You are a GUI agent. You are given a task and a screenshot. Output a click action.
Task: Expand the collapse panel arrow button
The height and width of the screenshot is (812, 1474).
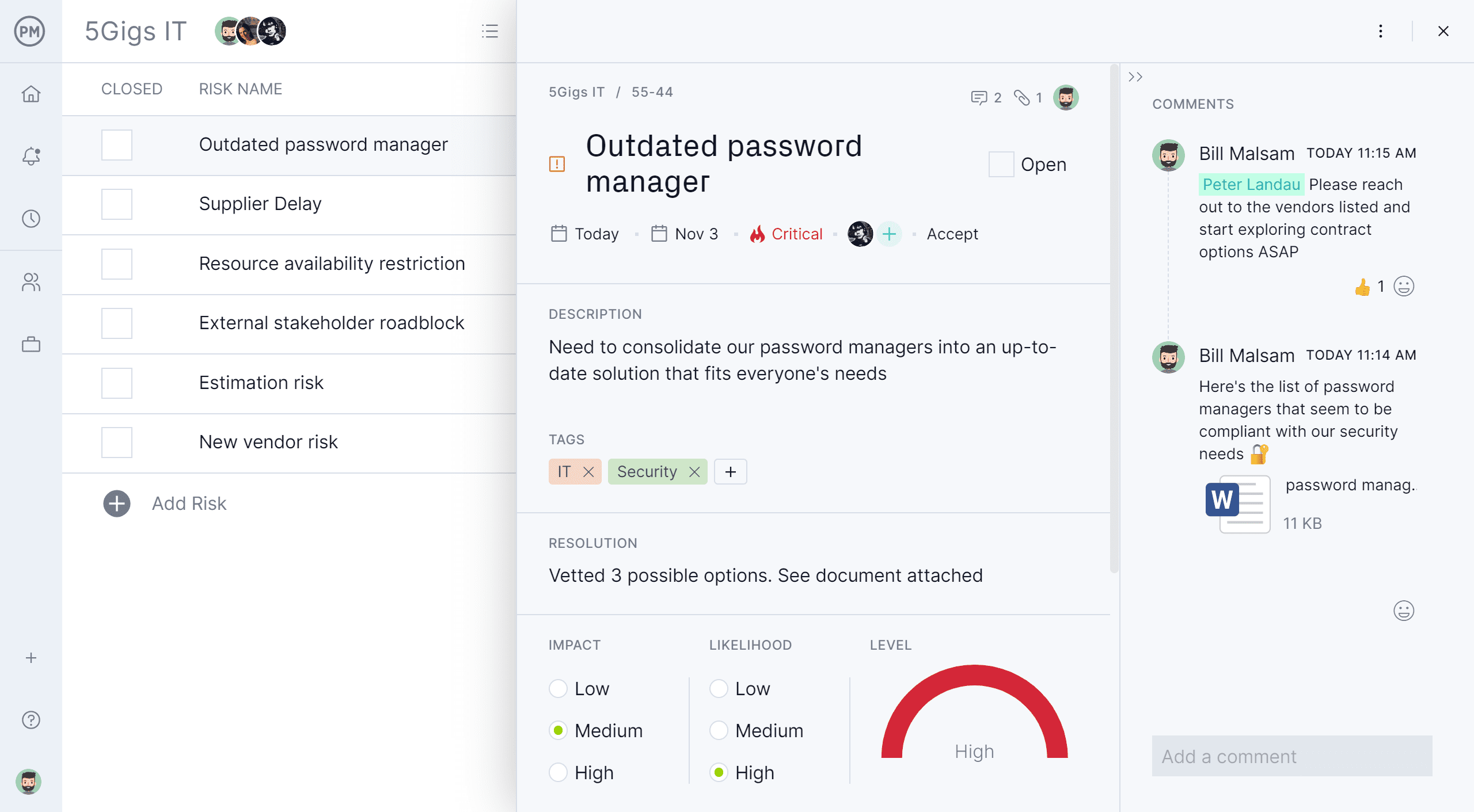tap(1136, 77)
